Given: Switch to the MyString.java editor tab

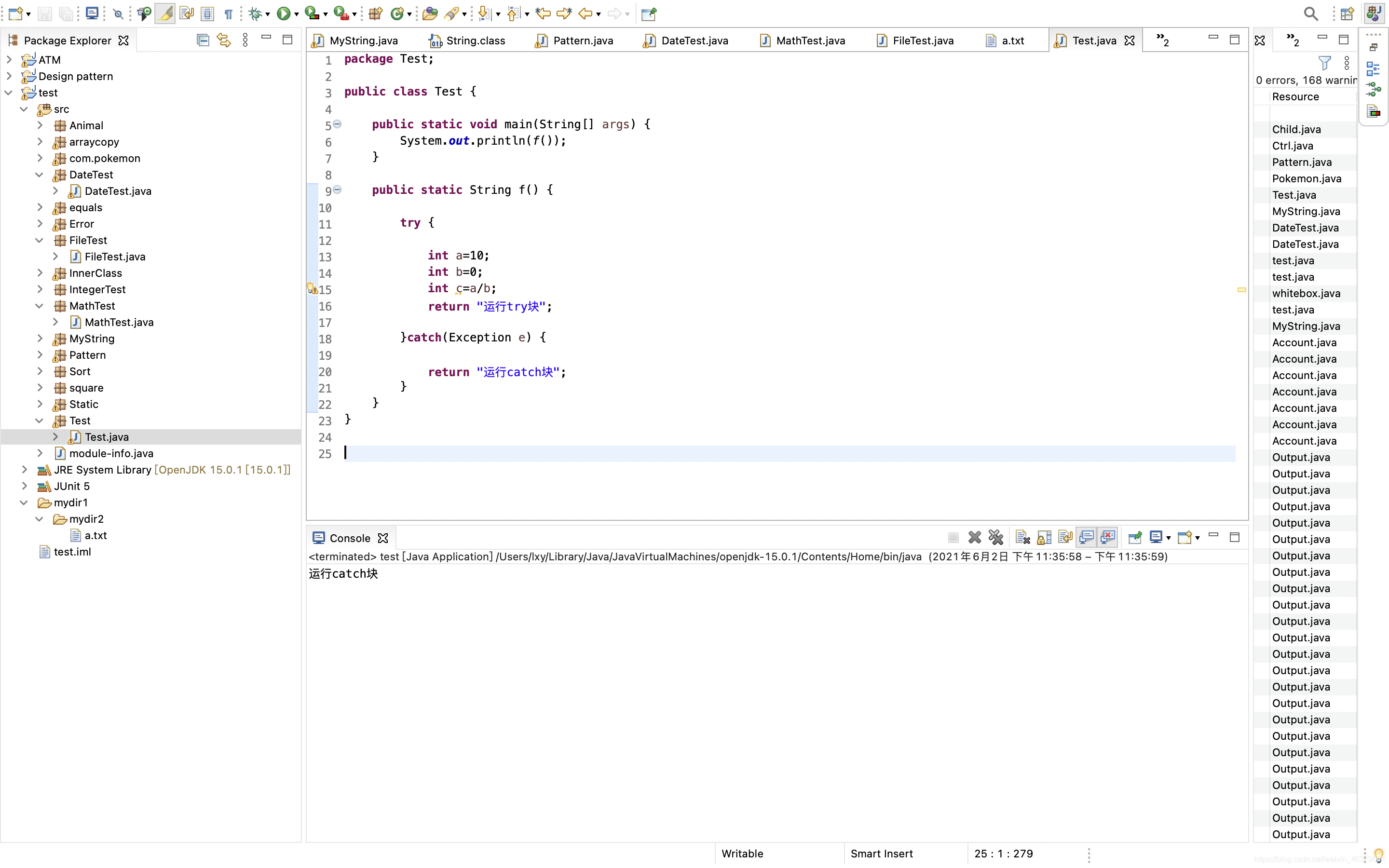Looking at the screenshot, I should point(363,40).
